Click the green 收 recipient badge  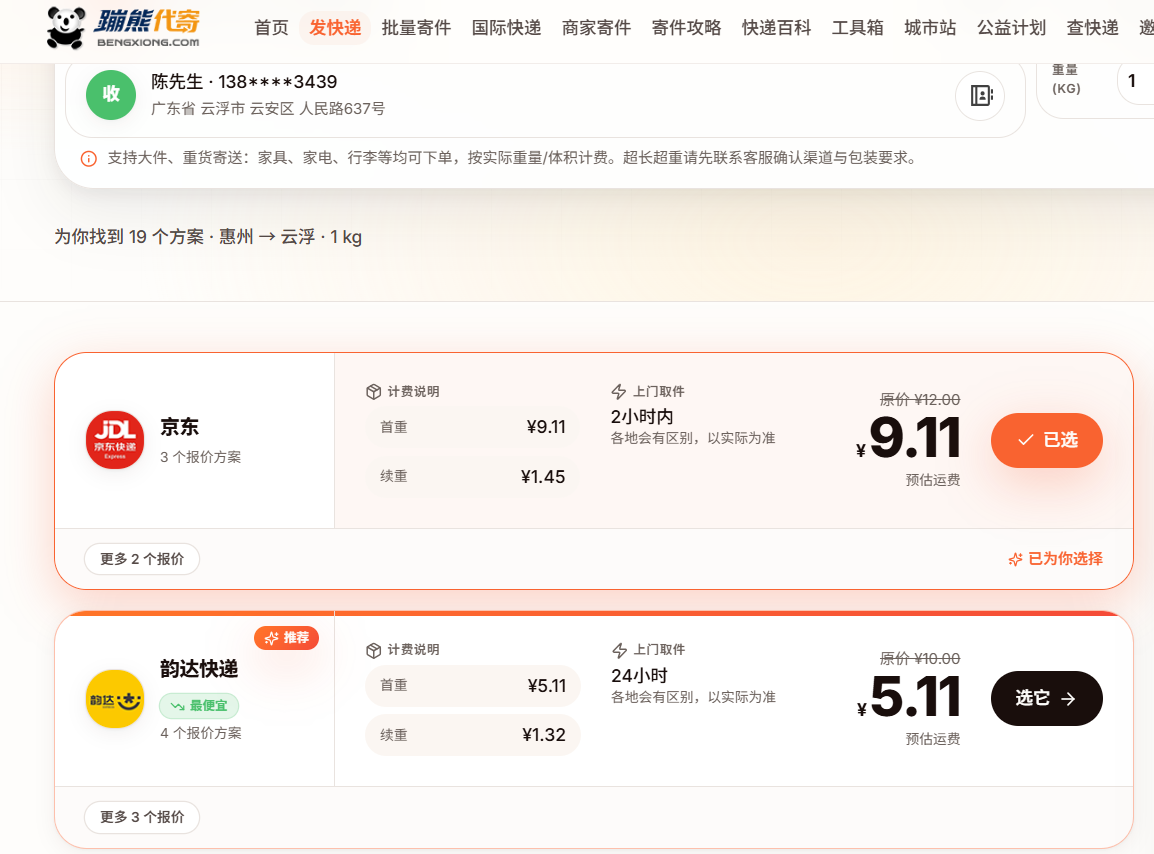111,94
